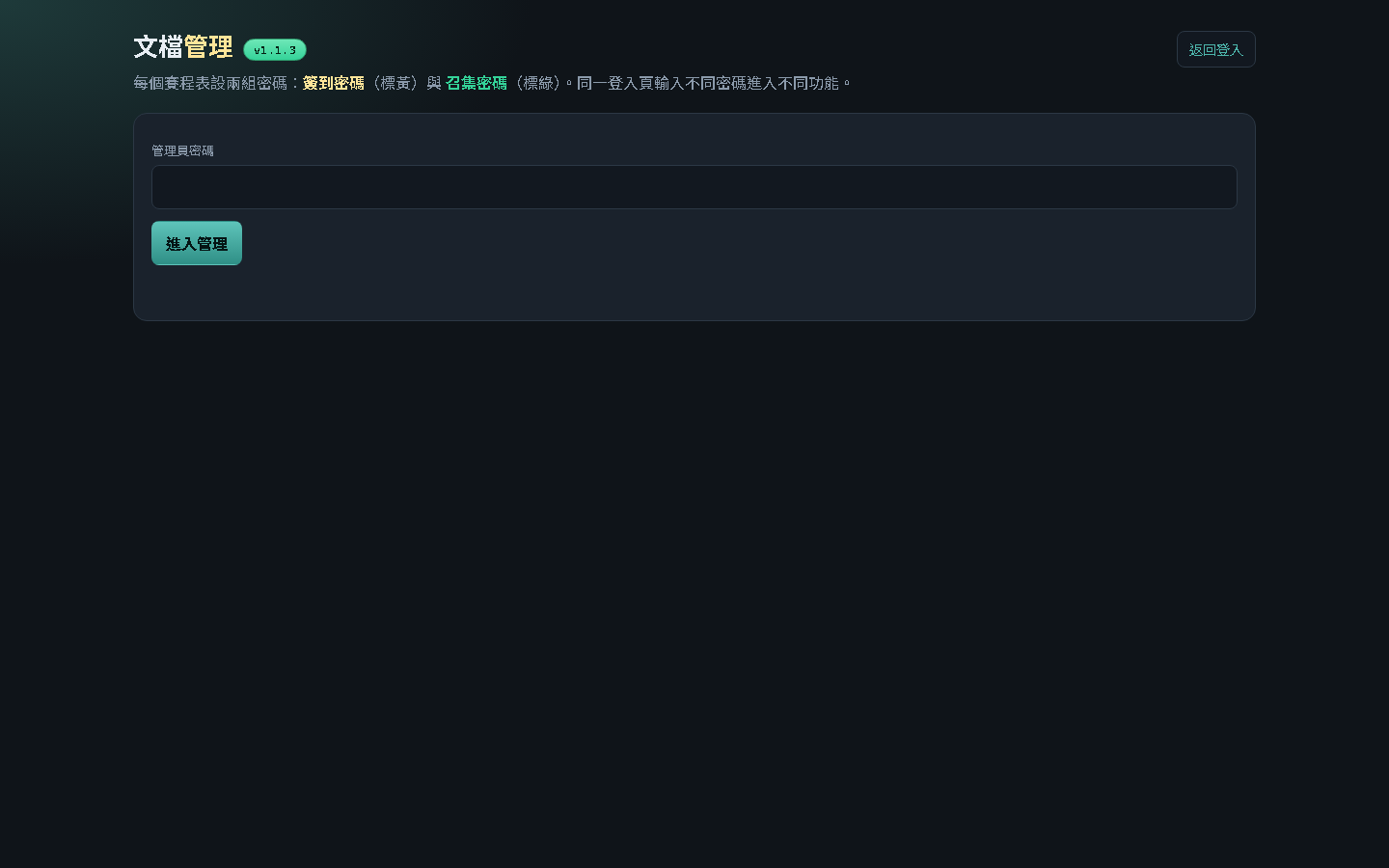The image size is (1389, 868).
Task: Click the green 召集密碼 text
Action: pos(477,83)
